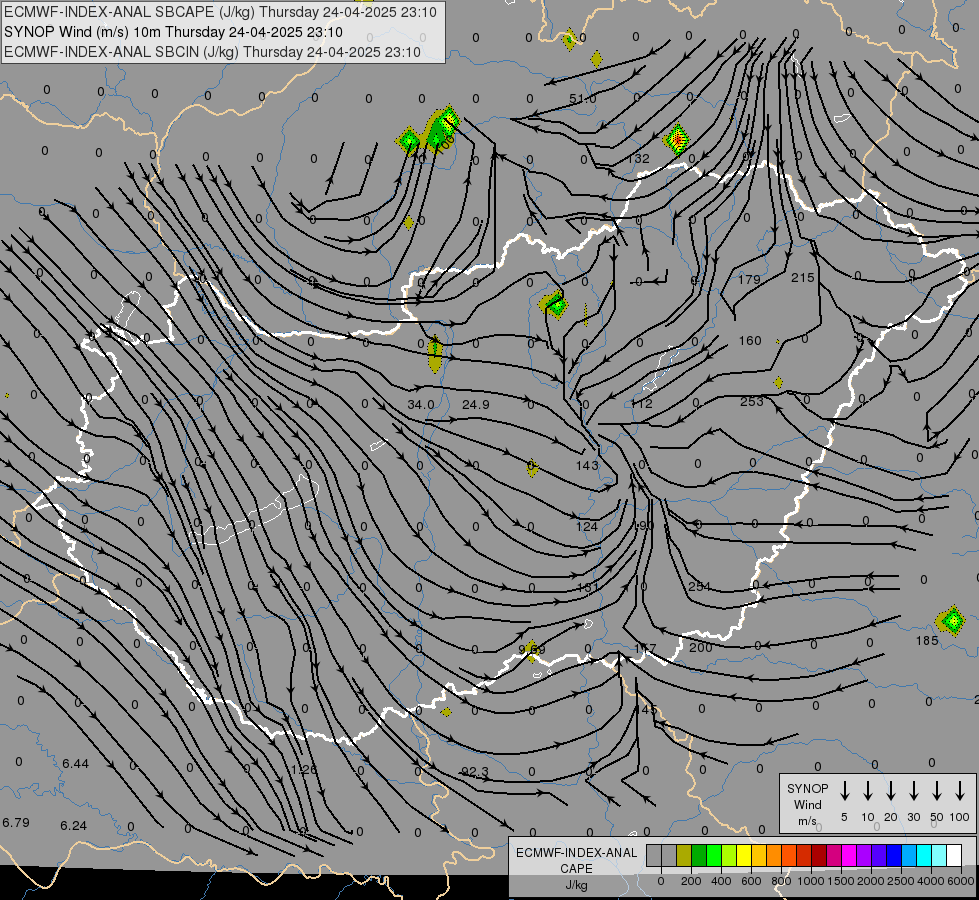The image size is (979, 900).
Task: Click the wind arrow above 10 m/s
Action: 867,791
